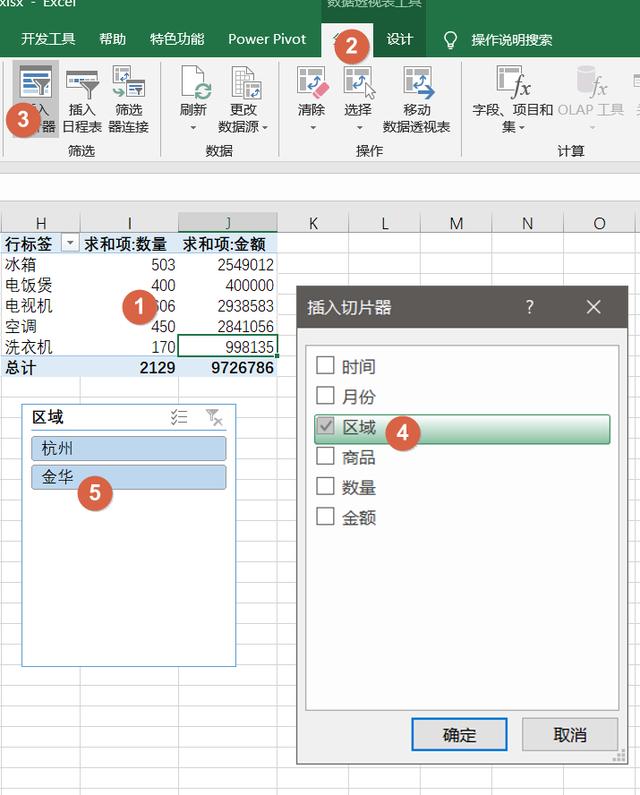Expand the 更改数据源 dropdown arrow
640x795 pixels.
(265, 128)
